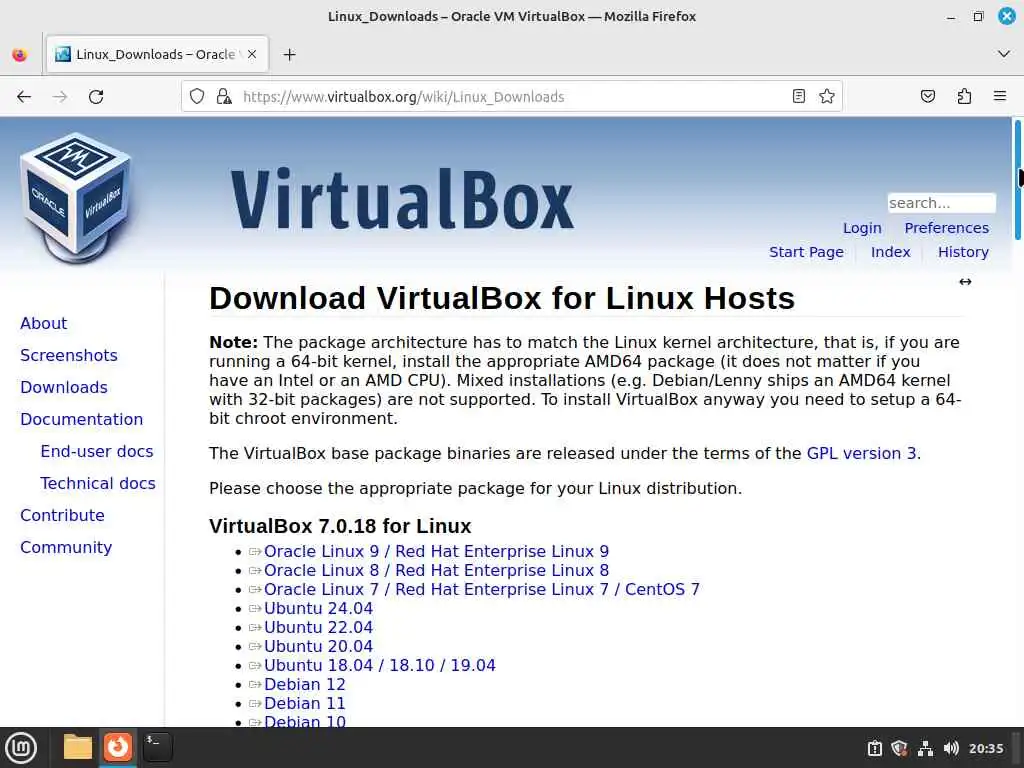Open Screenshots in the sidebar
This screenshot has height=768, width=1024.
point(69,355)
